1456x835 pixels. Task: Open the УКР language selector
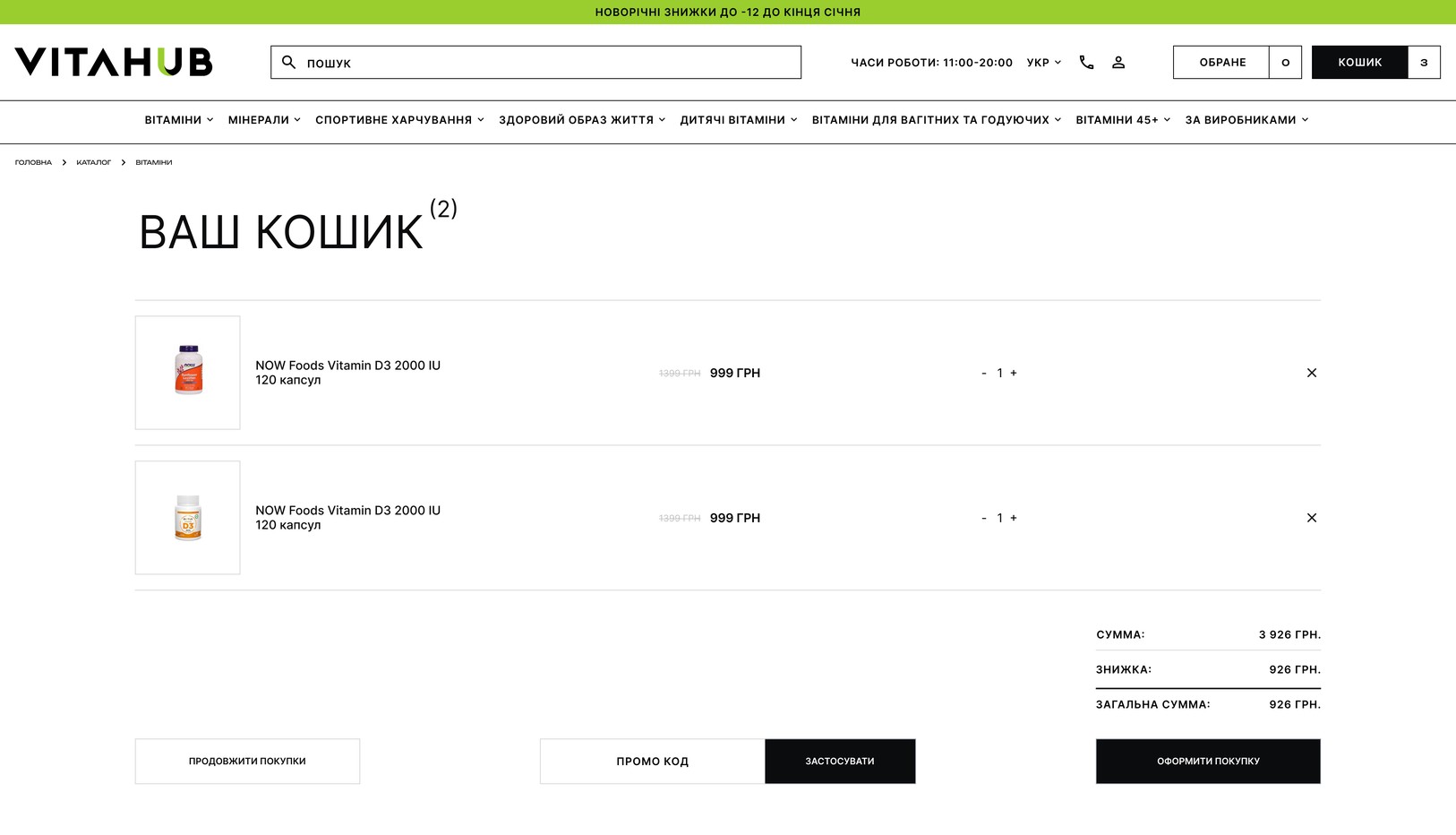[1044, 63]
